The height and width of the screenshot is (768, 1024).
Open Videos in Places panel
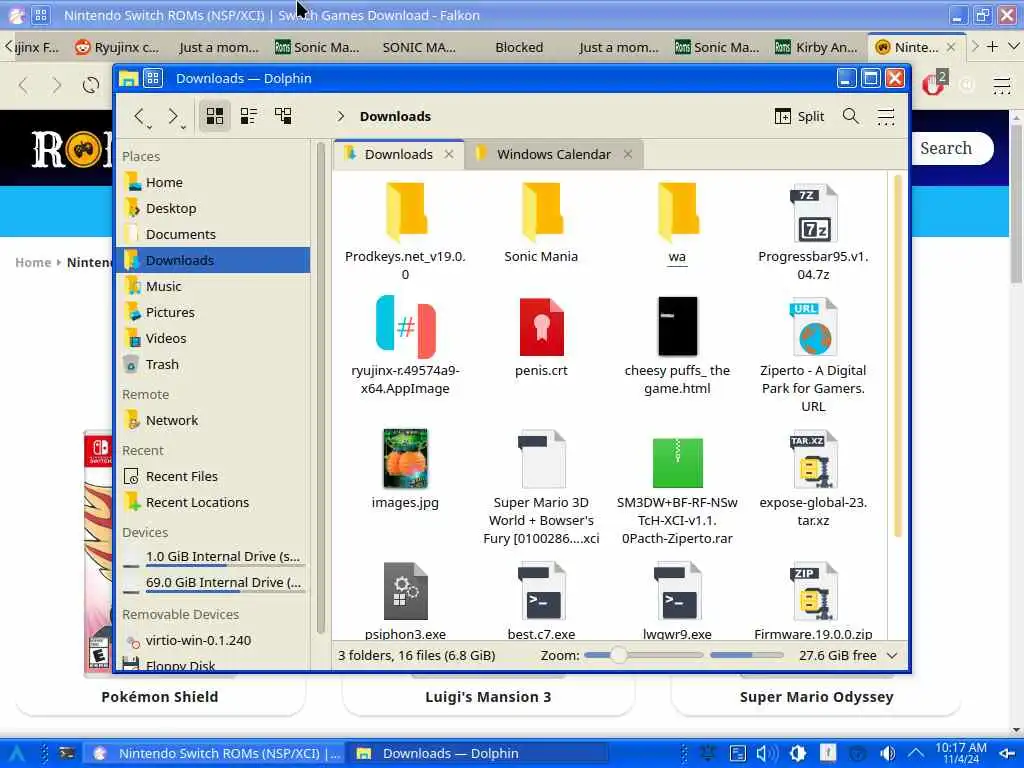click(214, 338)
